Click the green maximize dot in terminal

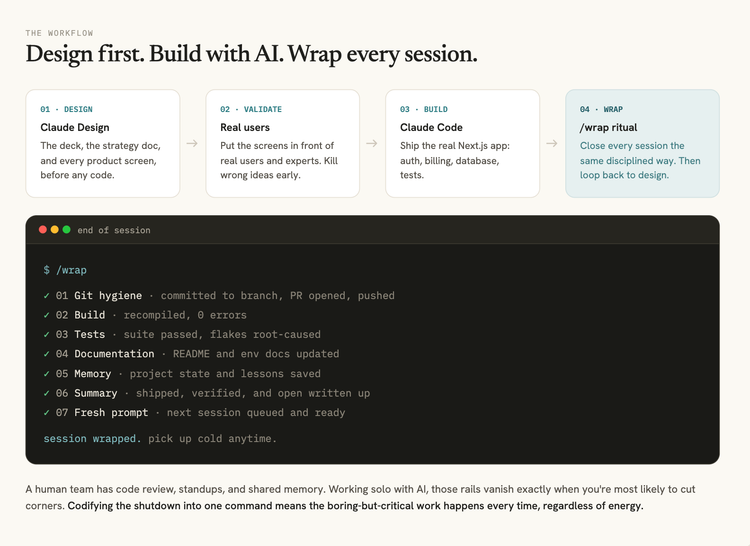[x=66, y=229]
